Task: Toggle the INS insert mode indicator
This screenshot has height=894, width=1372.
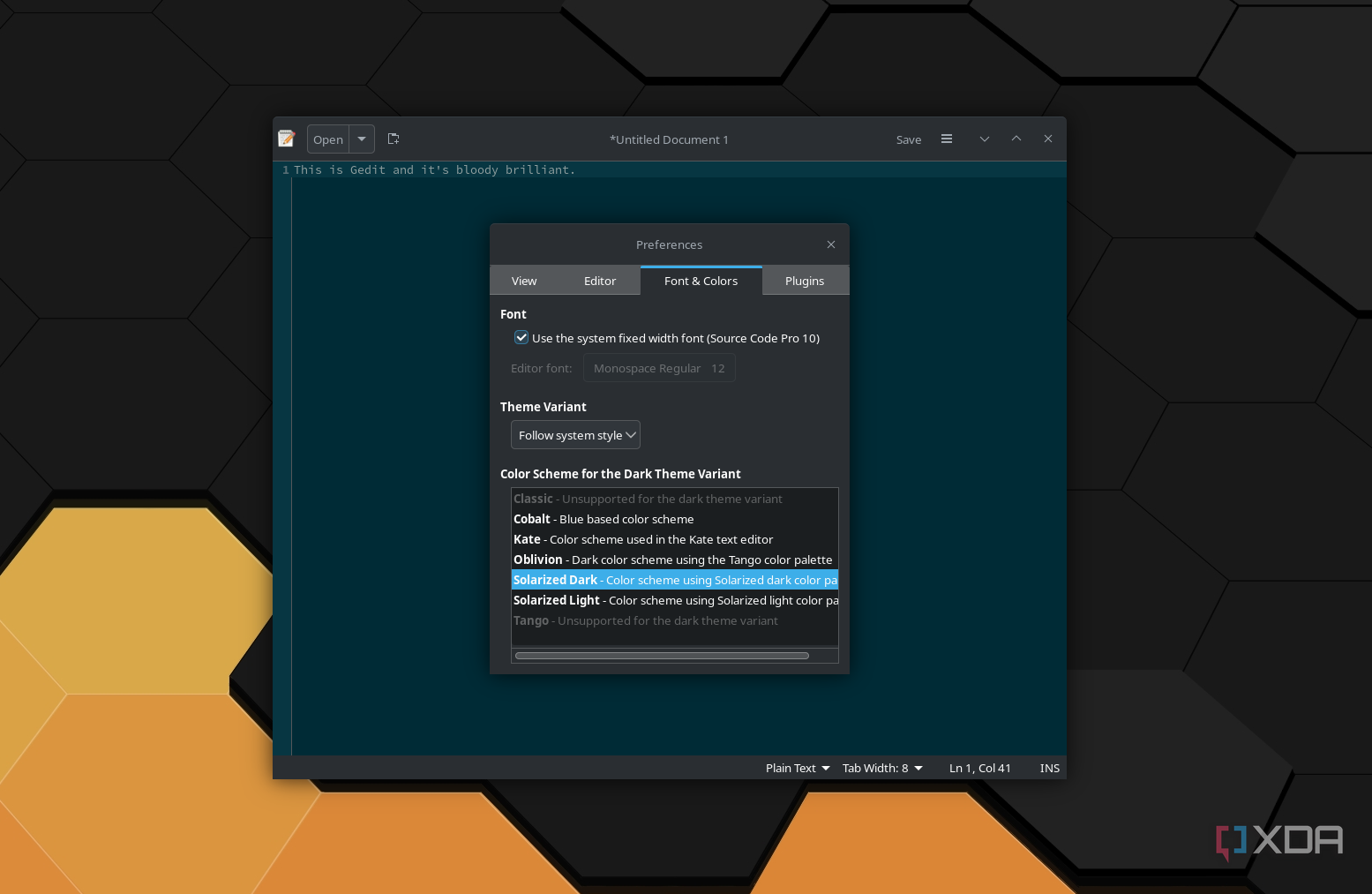Action: [x=1050, y=768]
